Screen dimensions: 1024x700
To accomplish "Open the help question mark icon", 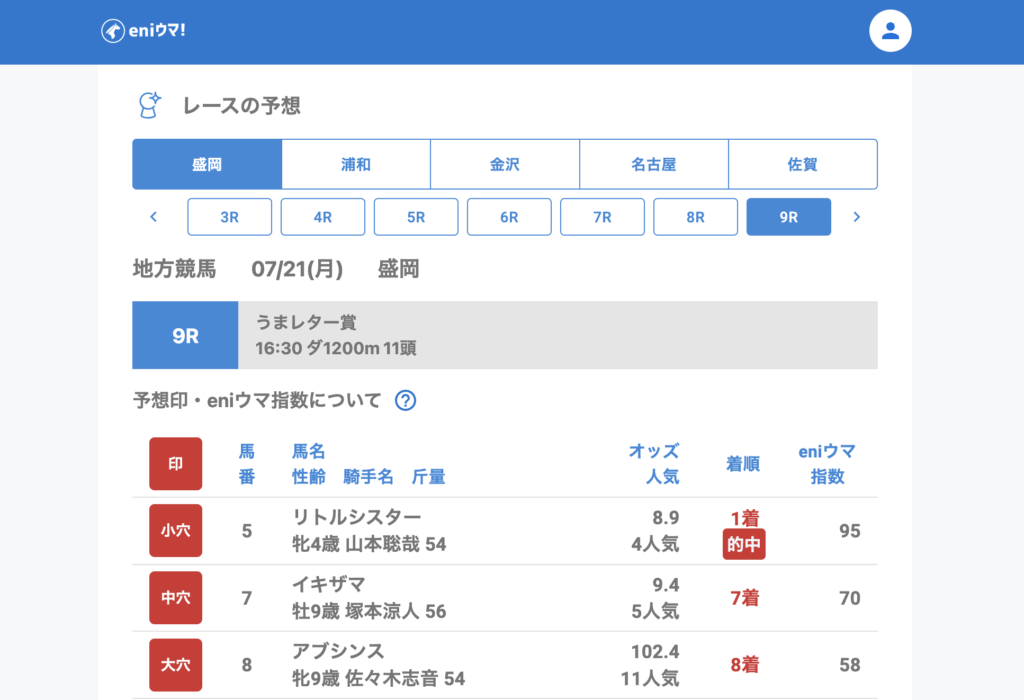I will 405,401.
